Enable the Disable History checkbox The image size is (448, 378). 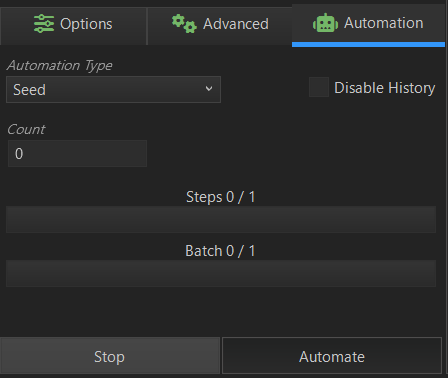(x=319, y=87)
